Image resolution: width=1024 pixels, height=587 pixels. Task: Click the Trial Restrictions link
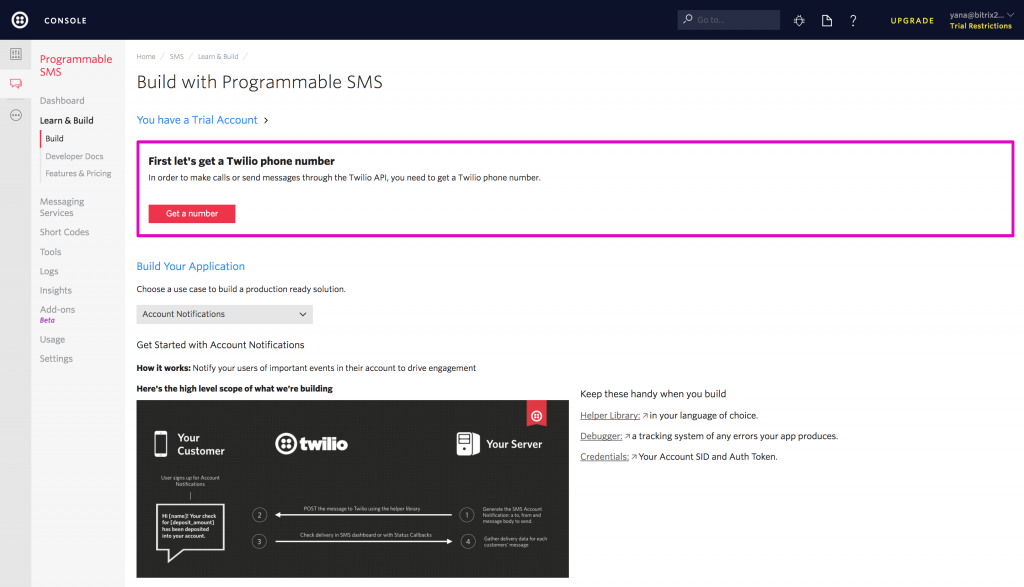point(980,26)
